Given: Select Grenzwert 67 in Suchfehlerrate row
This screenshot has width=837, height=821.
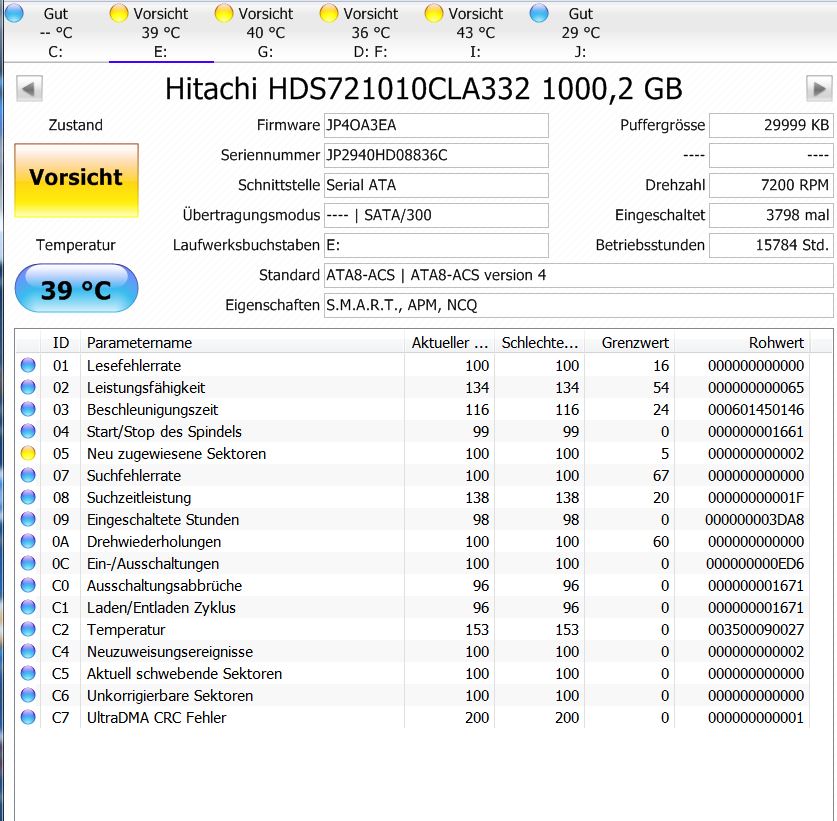Looking at the screenshot, I should (x=660, y=475).
